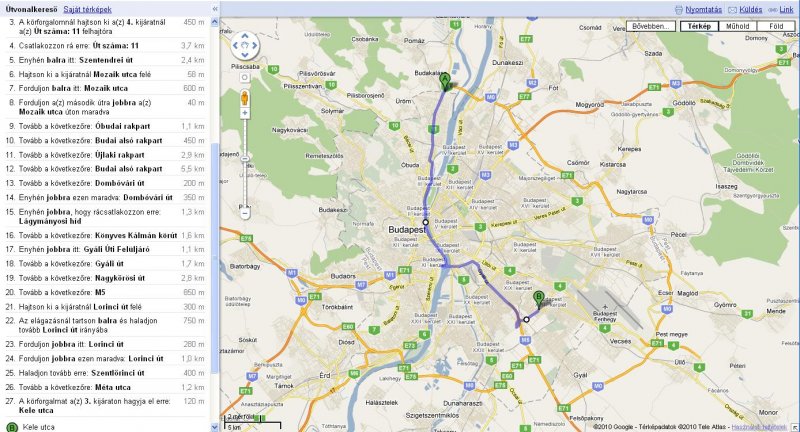The height and width of the screenshot is (432, 800).
Task: Click the zoom out minus button
Action: (245, 213)
